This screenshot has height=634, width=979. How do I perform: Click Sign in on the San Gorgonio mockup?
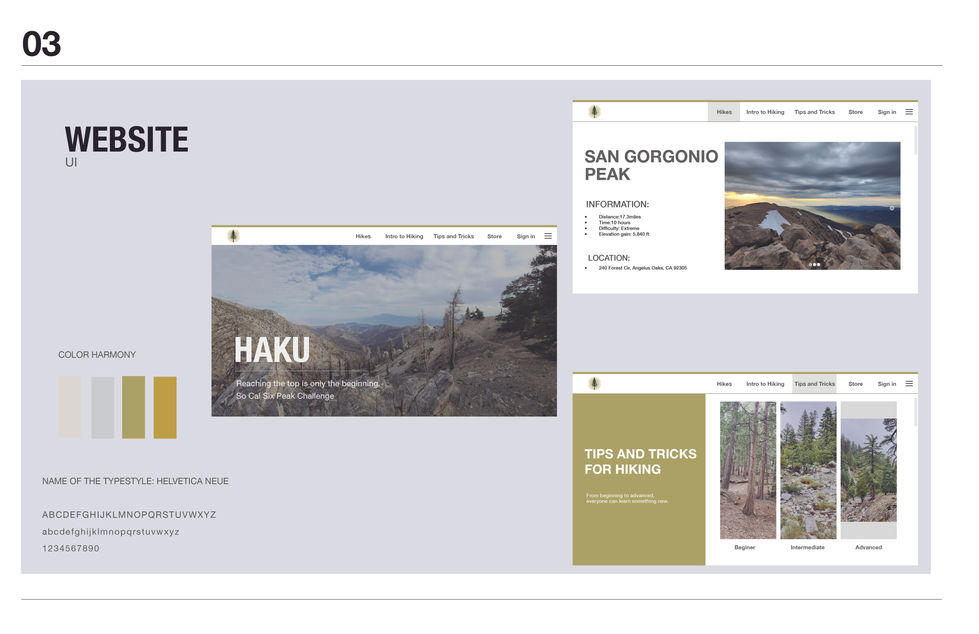tap(887, 112)
